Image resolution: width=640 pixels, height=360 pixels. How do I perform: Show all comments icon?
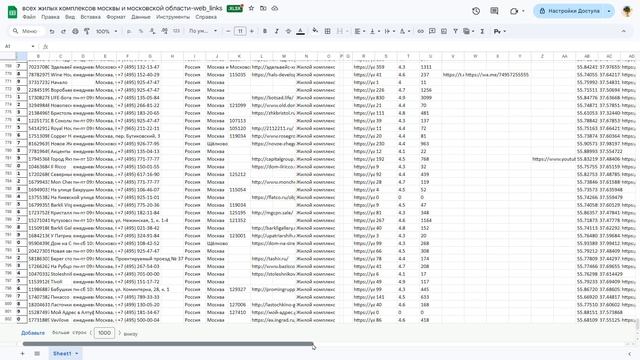tap(494, 11)
